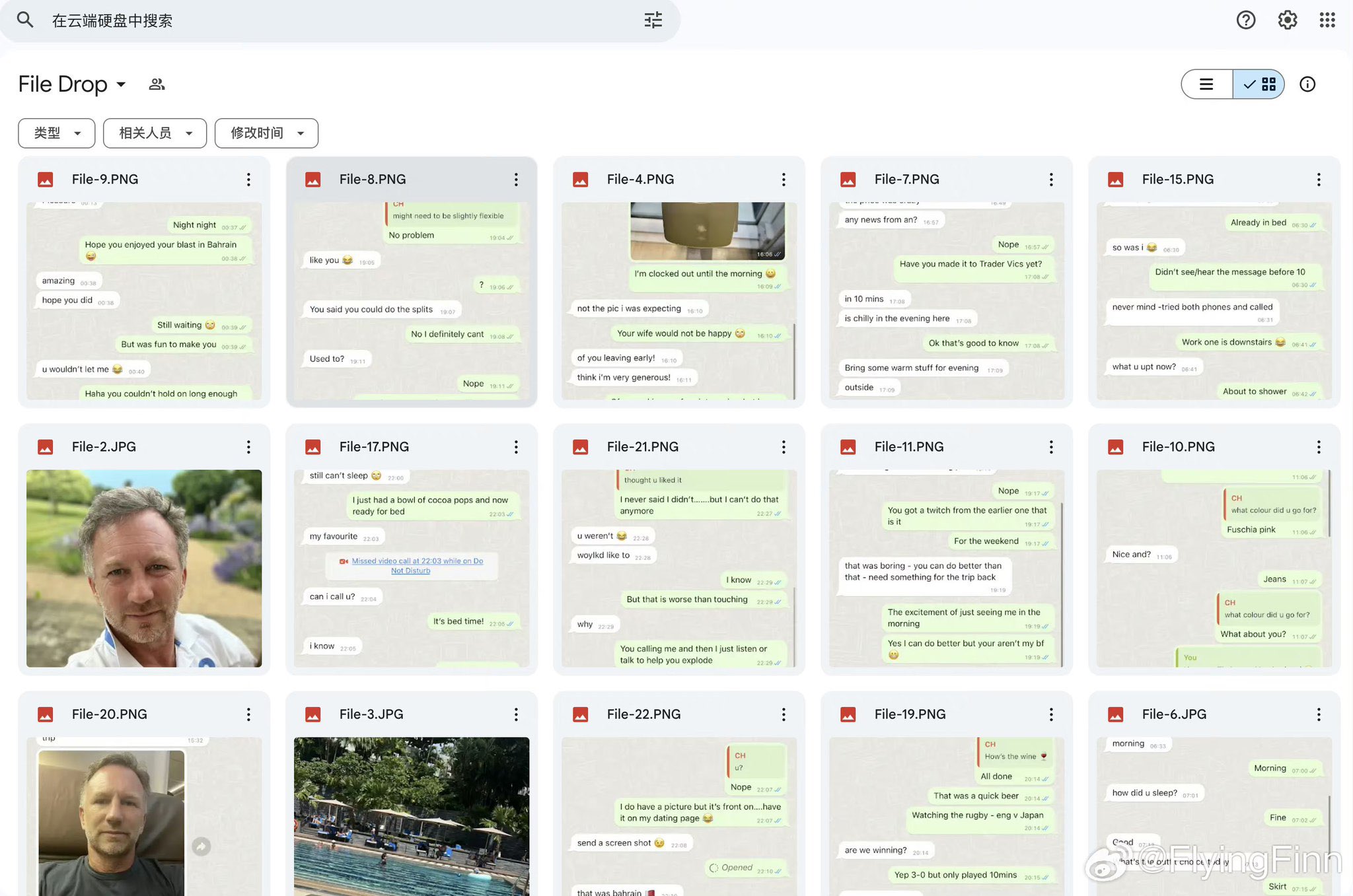The width and height of the screenshot is (1353, 896).
Task: Switch to list layout view
Action: [x=1206, y=85]
